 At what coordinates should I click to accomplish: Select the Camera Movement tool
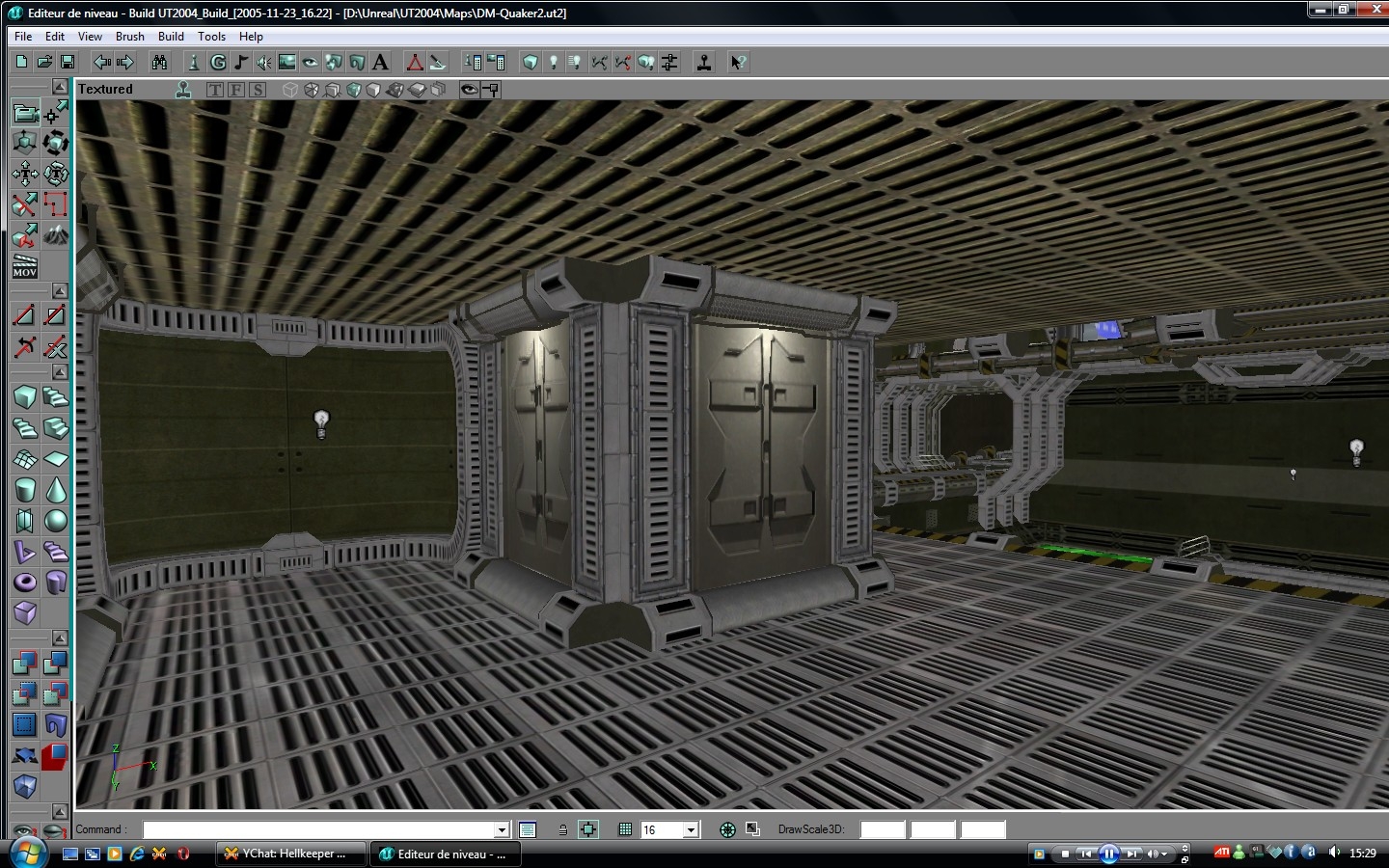(x=25, y=113)
